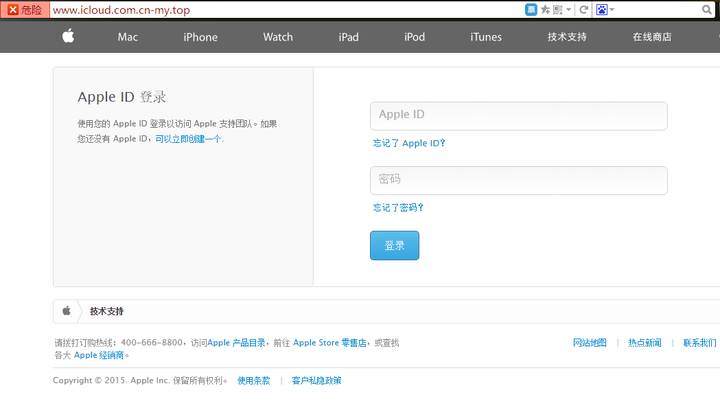Click the magnifier search icon
720x410 pixels.
[x=706, y=10]
